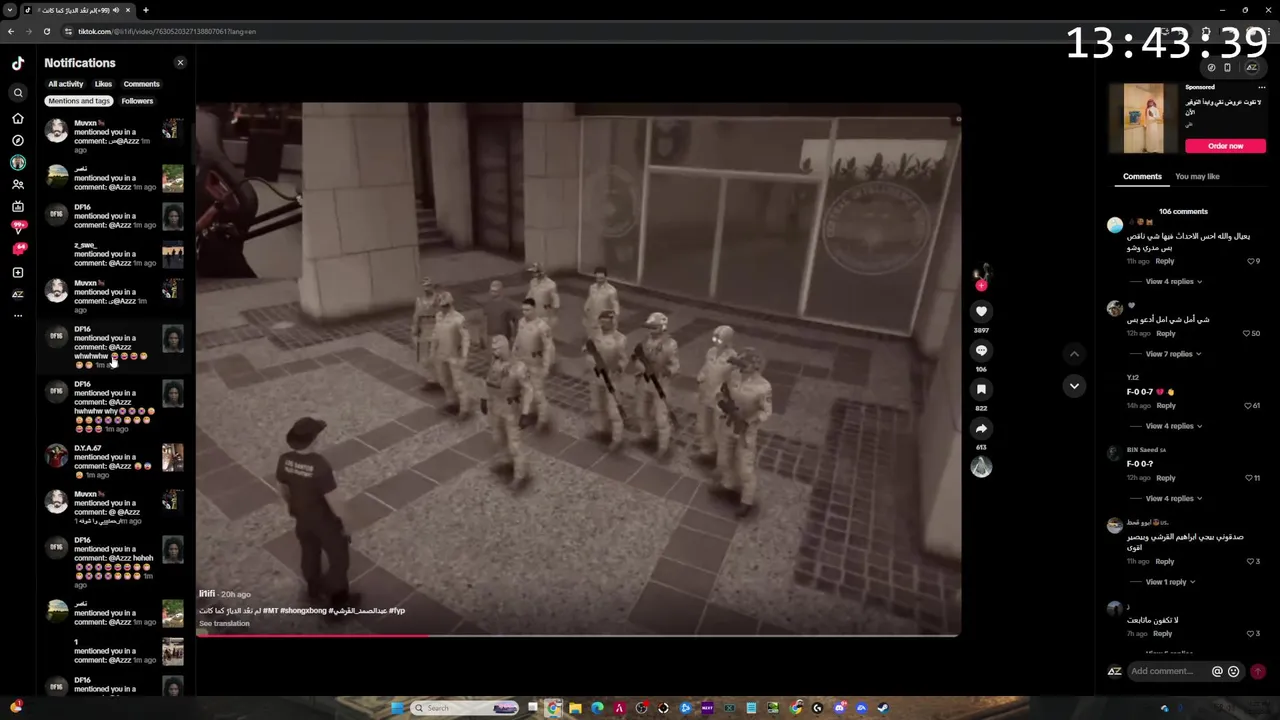Viewport: 1280px width, 720px height.
Task: Switch to Comments notifications filter
Action: pyautogui.click(x=141, y=84)
